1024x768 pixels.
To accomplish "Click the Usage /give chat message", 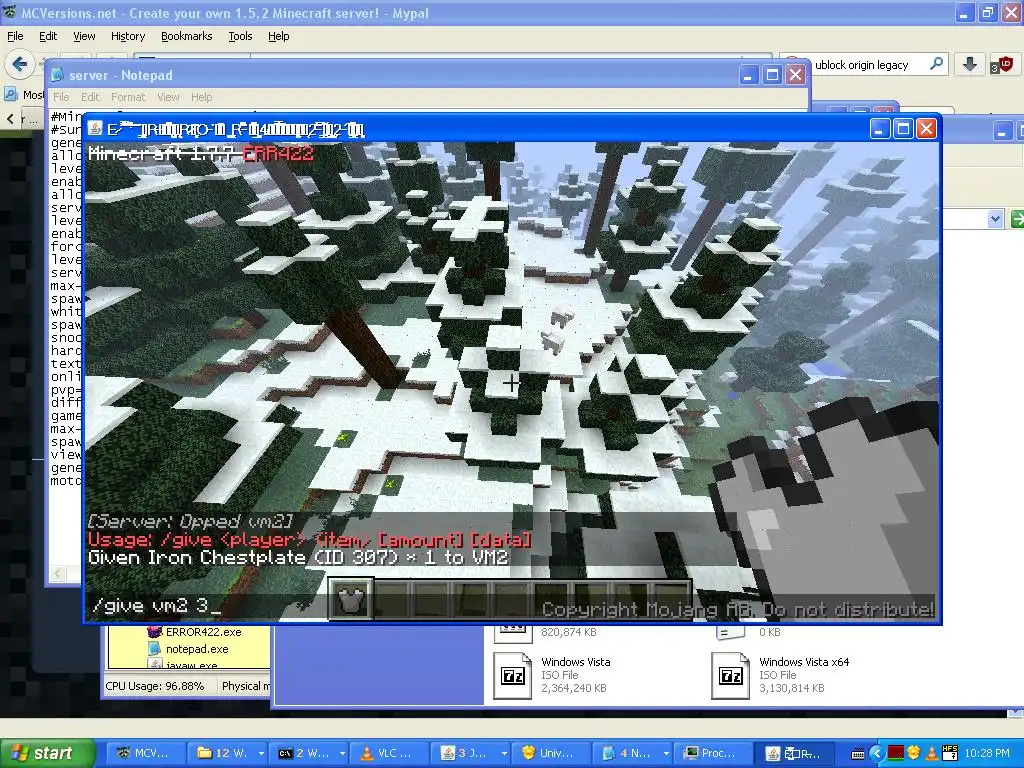I will [x=310, y=539].
